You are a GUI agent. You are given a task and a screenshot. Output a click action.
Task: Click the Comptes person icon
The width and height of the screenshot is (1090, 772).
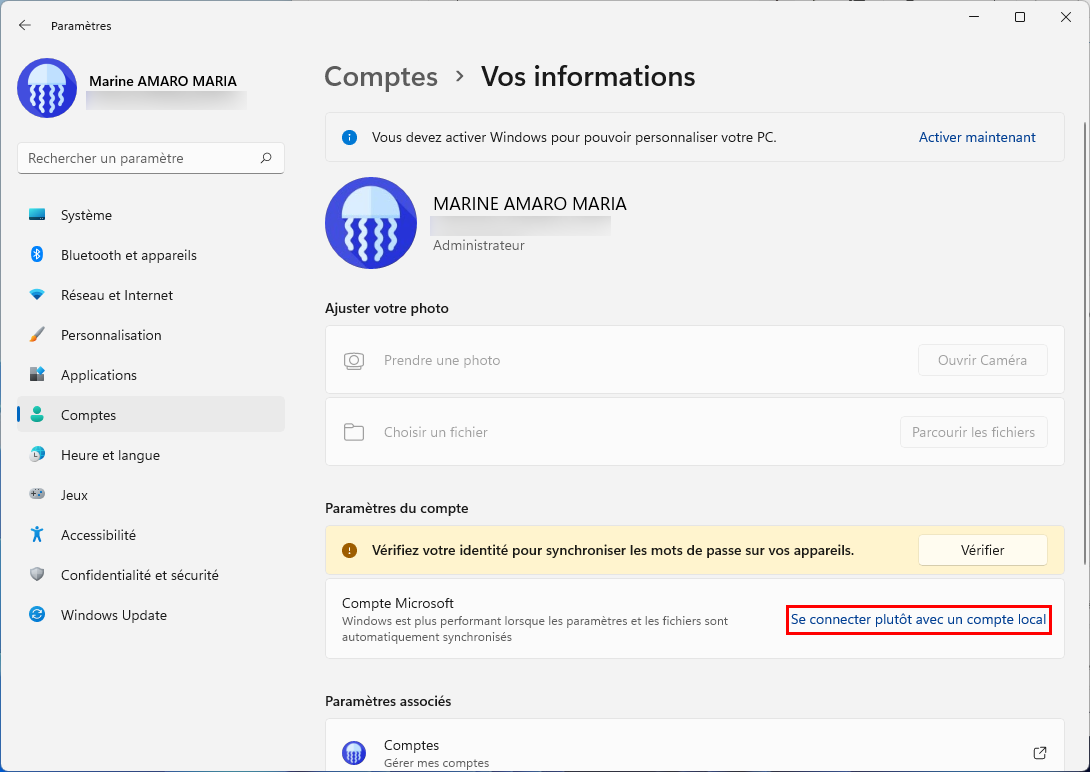[x=37, y=415]
